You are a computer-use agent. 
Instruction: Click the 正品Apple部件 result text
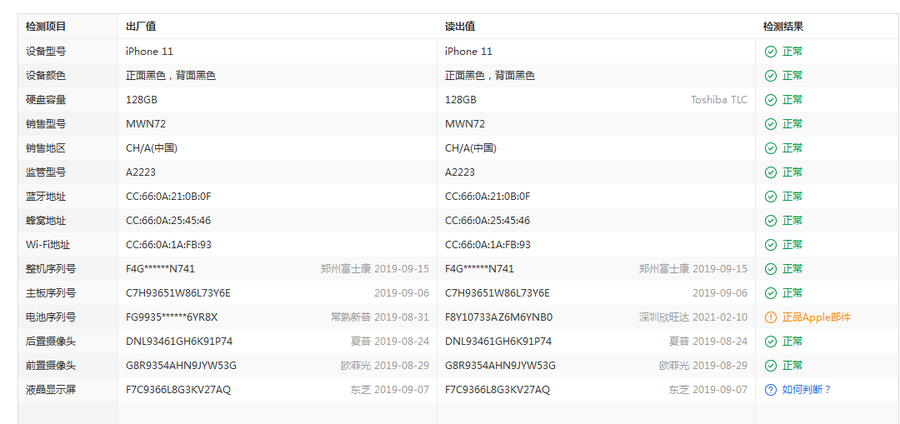point(816,317)
